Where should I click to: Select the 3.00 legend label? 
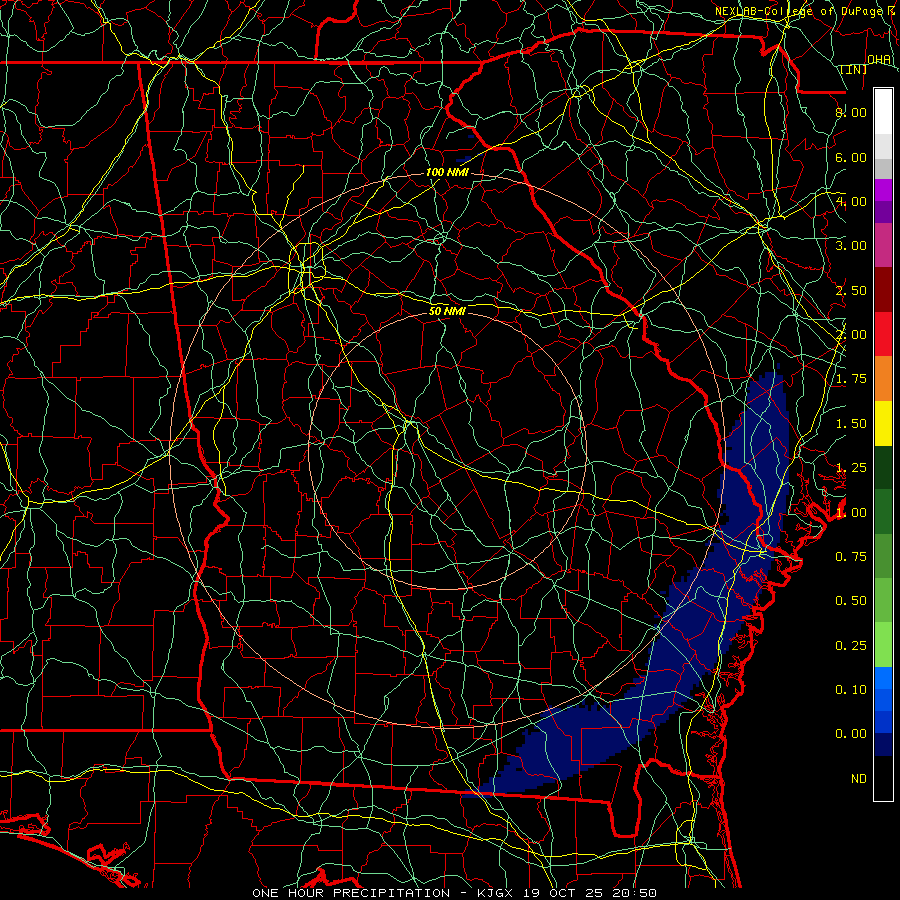[851, 246]
